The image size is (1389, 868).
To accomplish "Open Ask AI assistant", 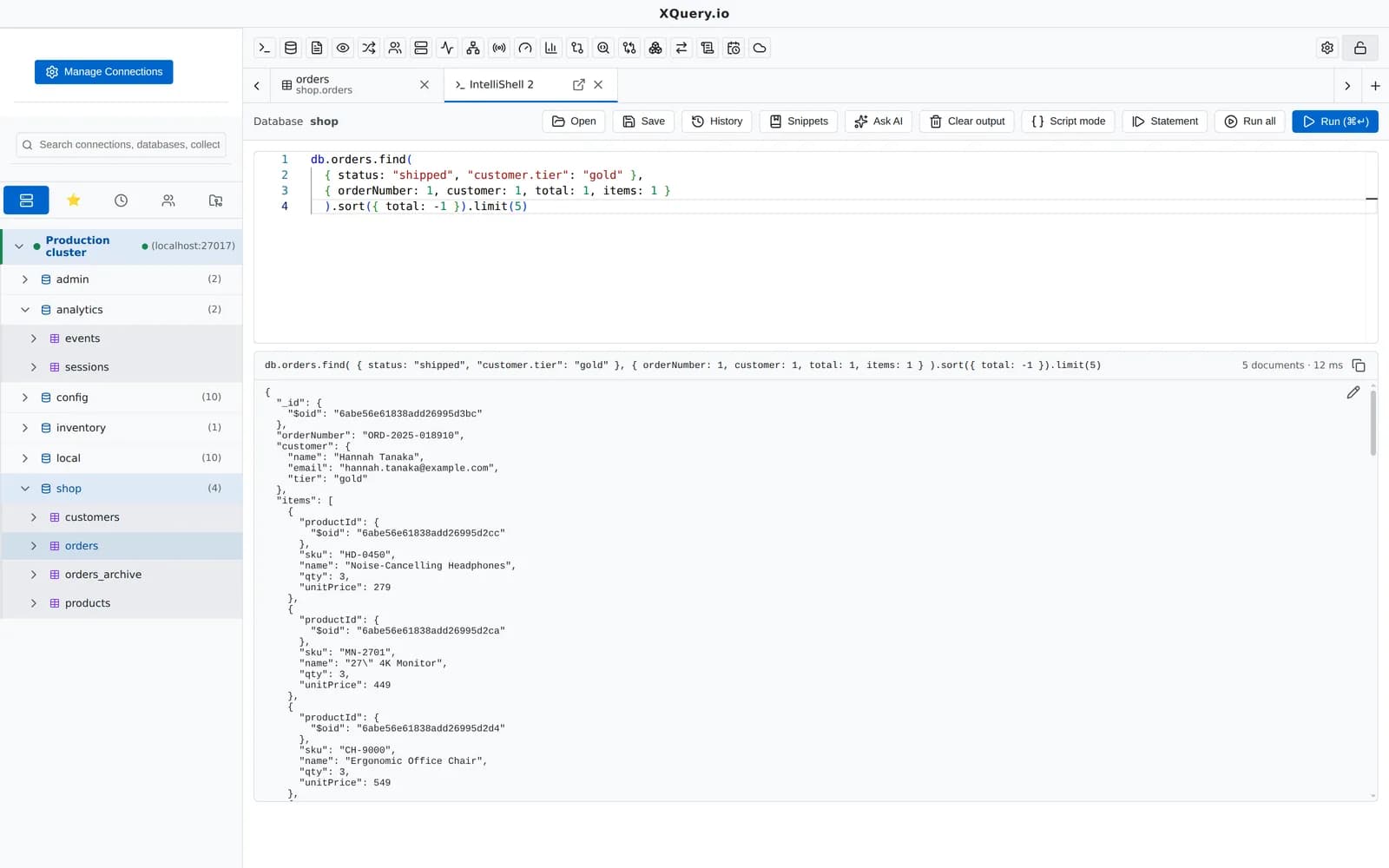I will point(879,122).
